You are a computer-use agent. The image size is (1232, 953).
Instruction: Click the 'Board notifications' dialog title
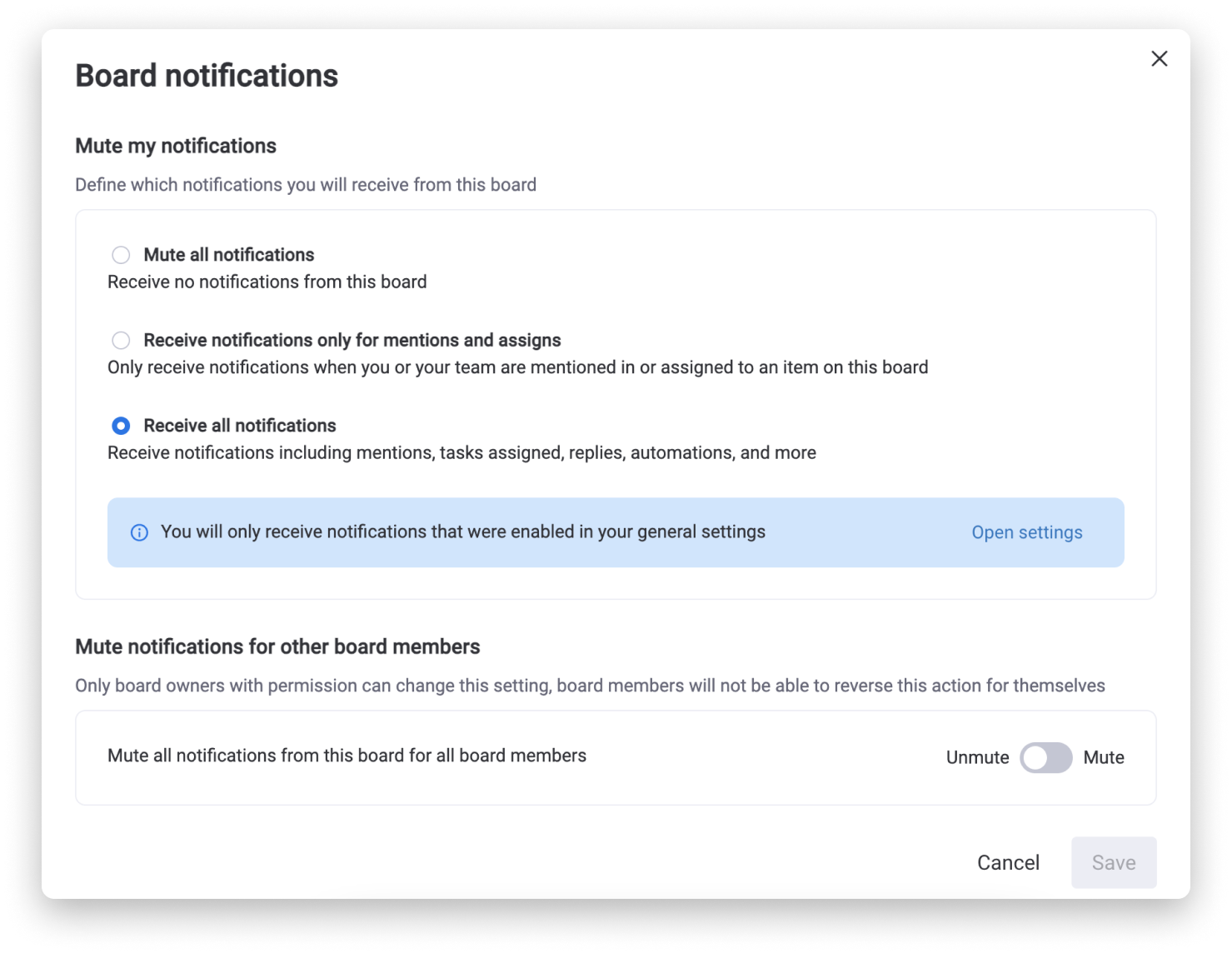207,76
